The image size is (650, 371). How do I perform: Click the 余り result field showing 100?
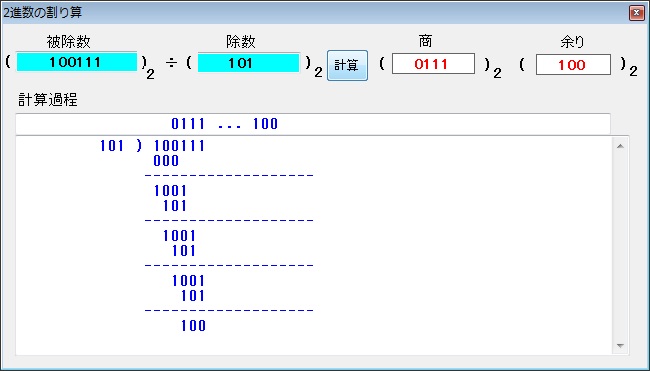(x=573, y=65)
